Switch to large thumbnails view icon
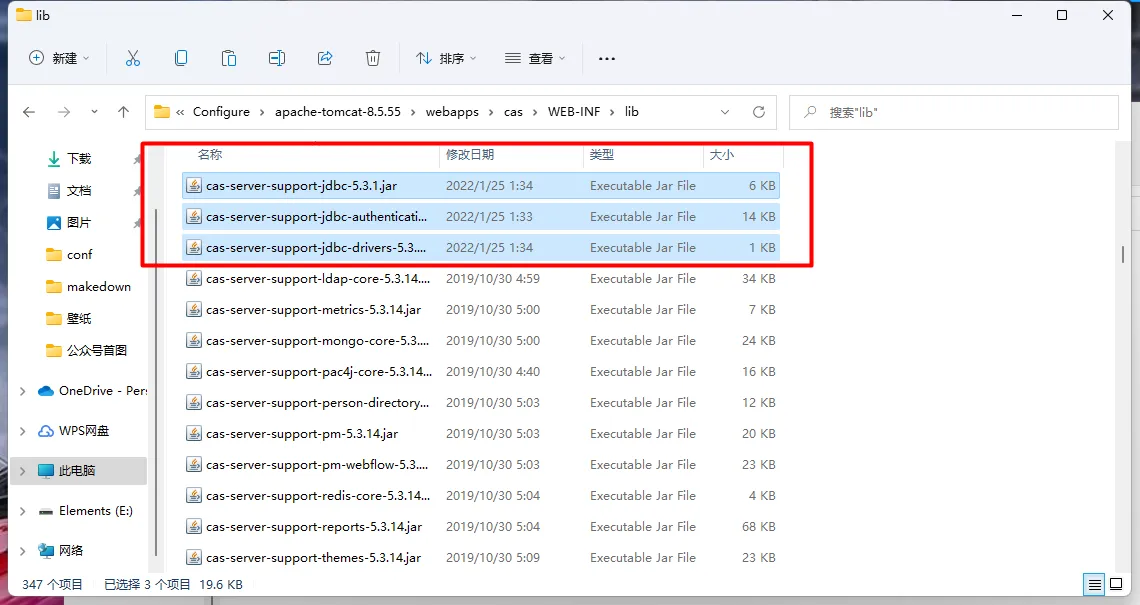Viewport: 1140px width, 605px height. click(x=1116, y=584)
